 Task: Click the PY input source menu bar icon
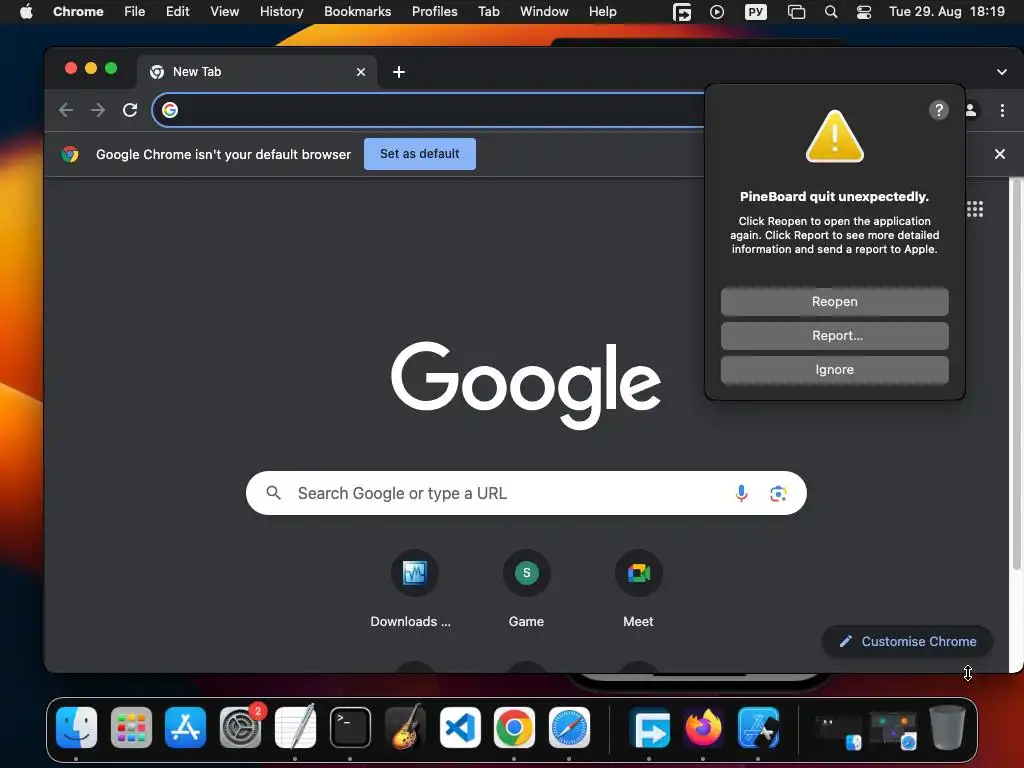[x=756, y=12]
